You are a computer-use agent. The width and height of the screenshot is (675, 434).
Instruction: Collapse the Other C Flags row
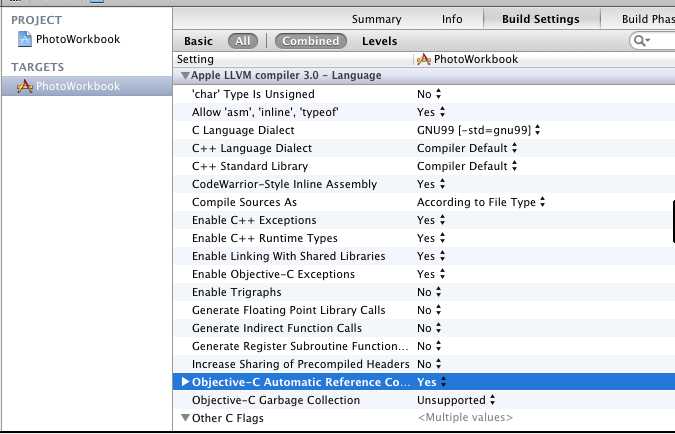pyautogui.click(x=185, y=418)
